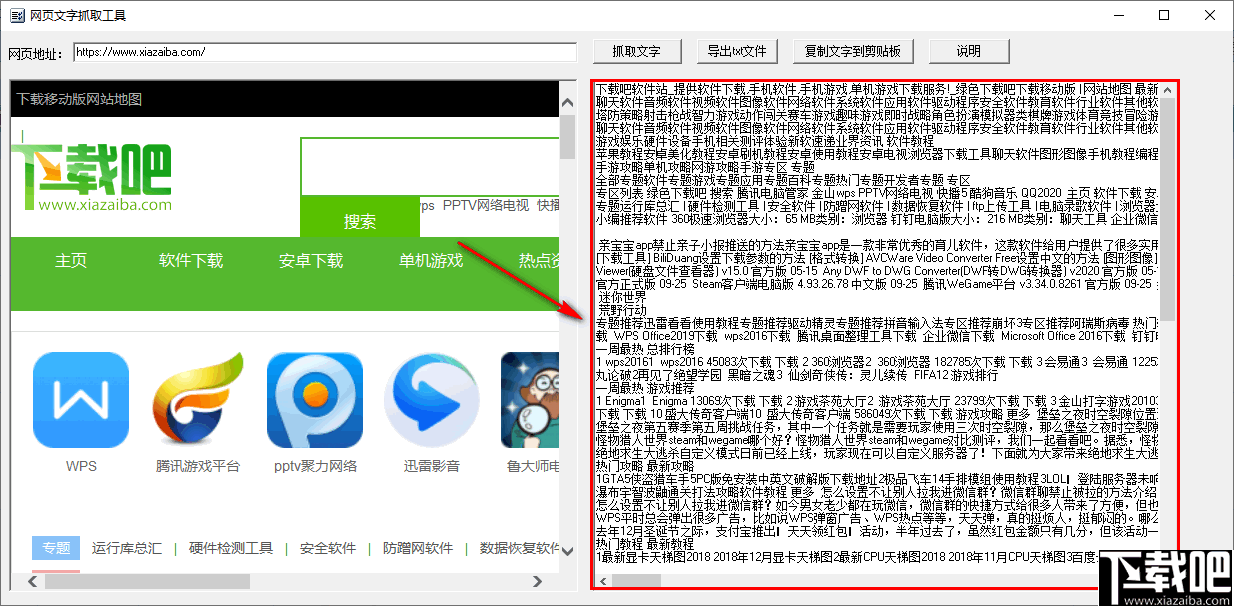Click PPTV网络电视 hot search link
1234x606 pixels.
point(486,205)
